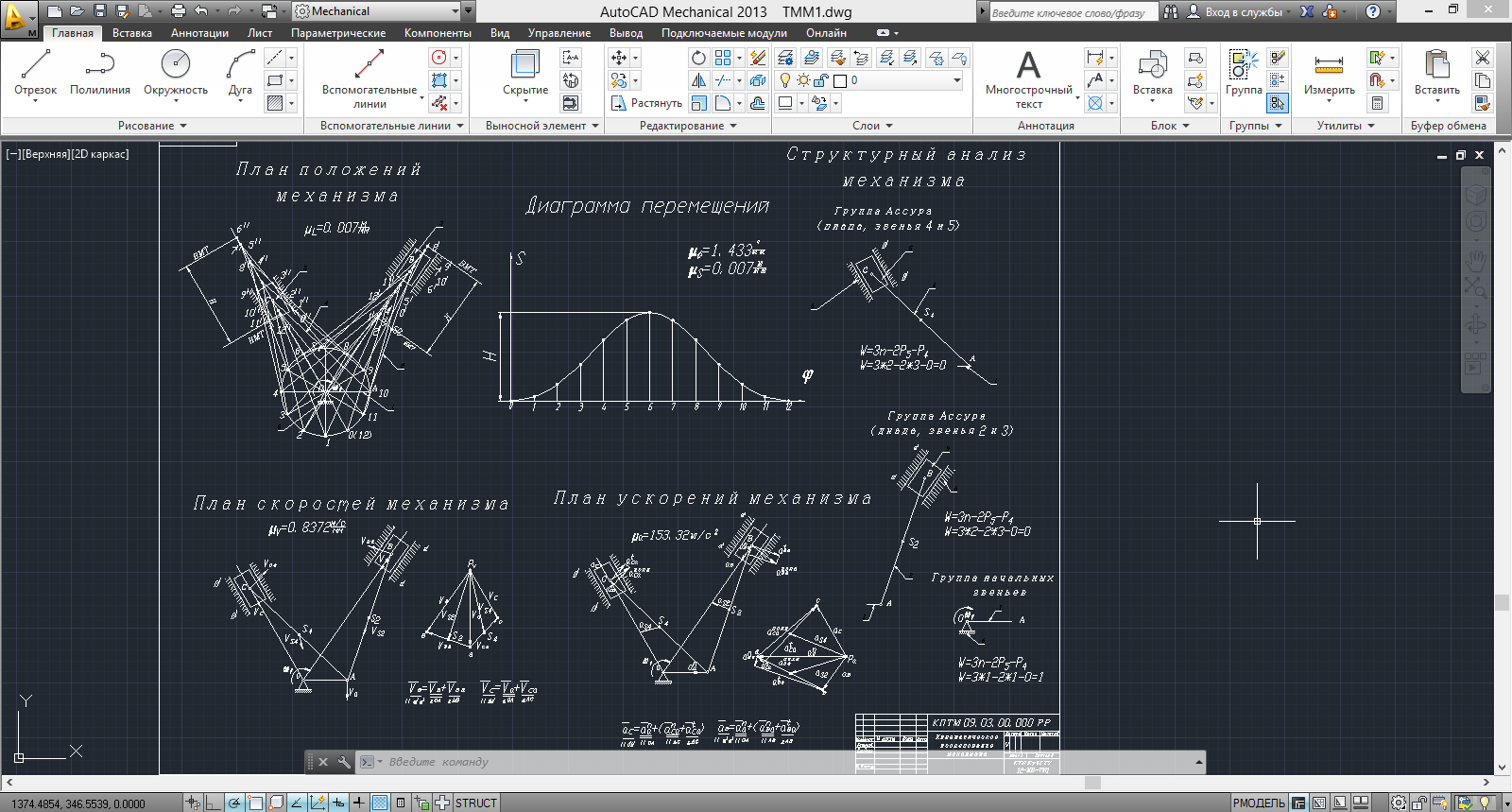Select the Дуга arc tool
This screenshot has width=1512, height=812.
tap(240, 74)
